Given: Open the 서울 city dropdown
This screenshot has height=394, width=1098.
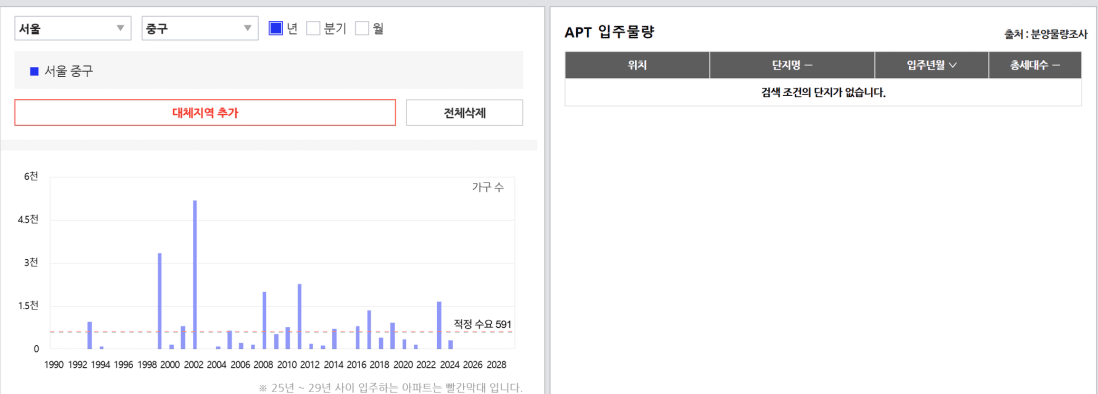Looking at the screenshot, I should (x=72, y=29).
